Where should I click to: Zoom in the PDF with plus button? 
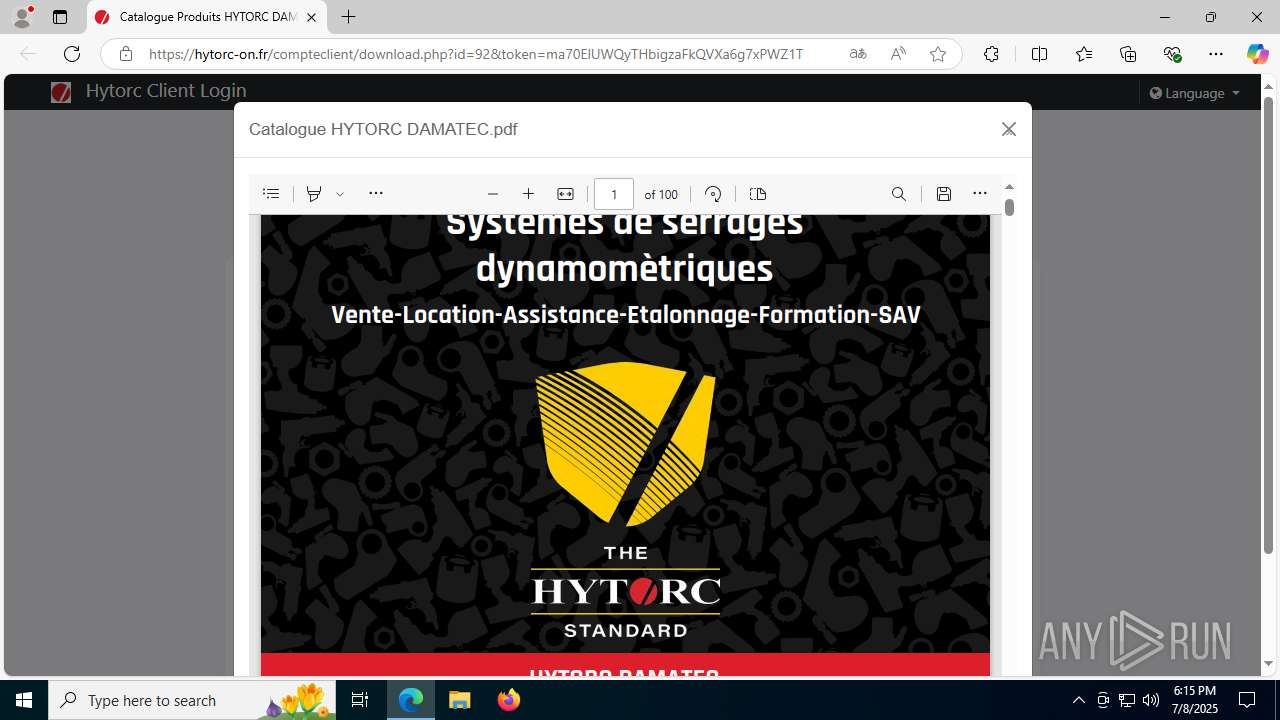point(529,194)
